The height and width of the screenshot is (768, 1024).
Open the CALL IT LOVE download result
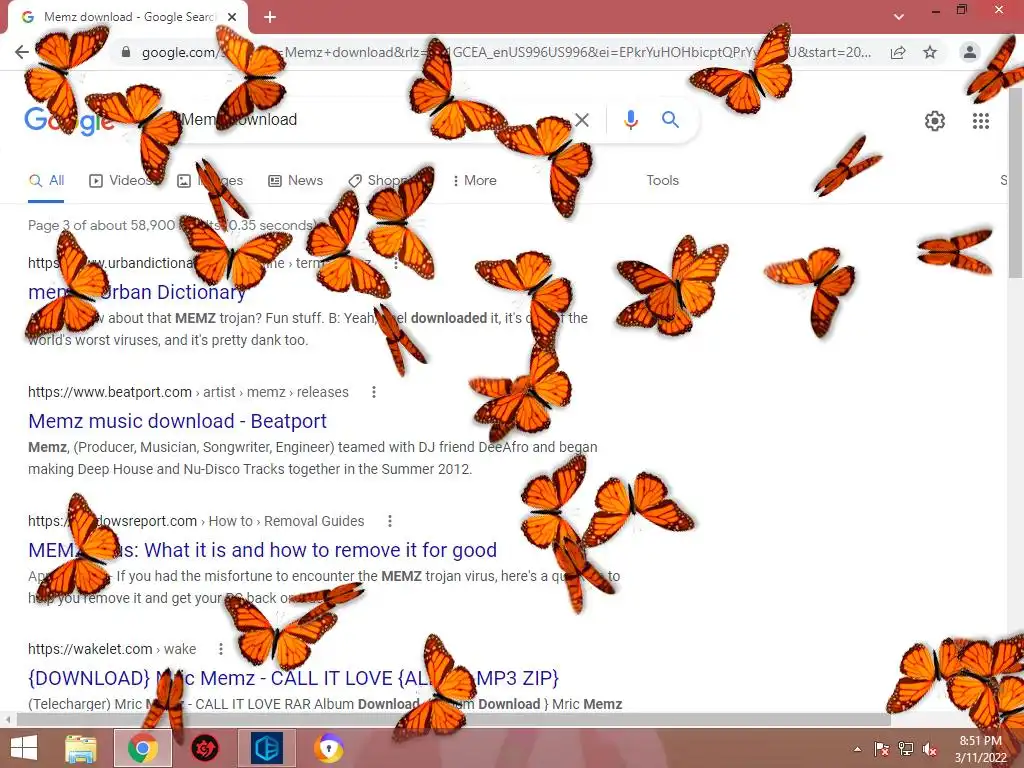tap(293, 678)
